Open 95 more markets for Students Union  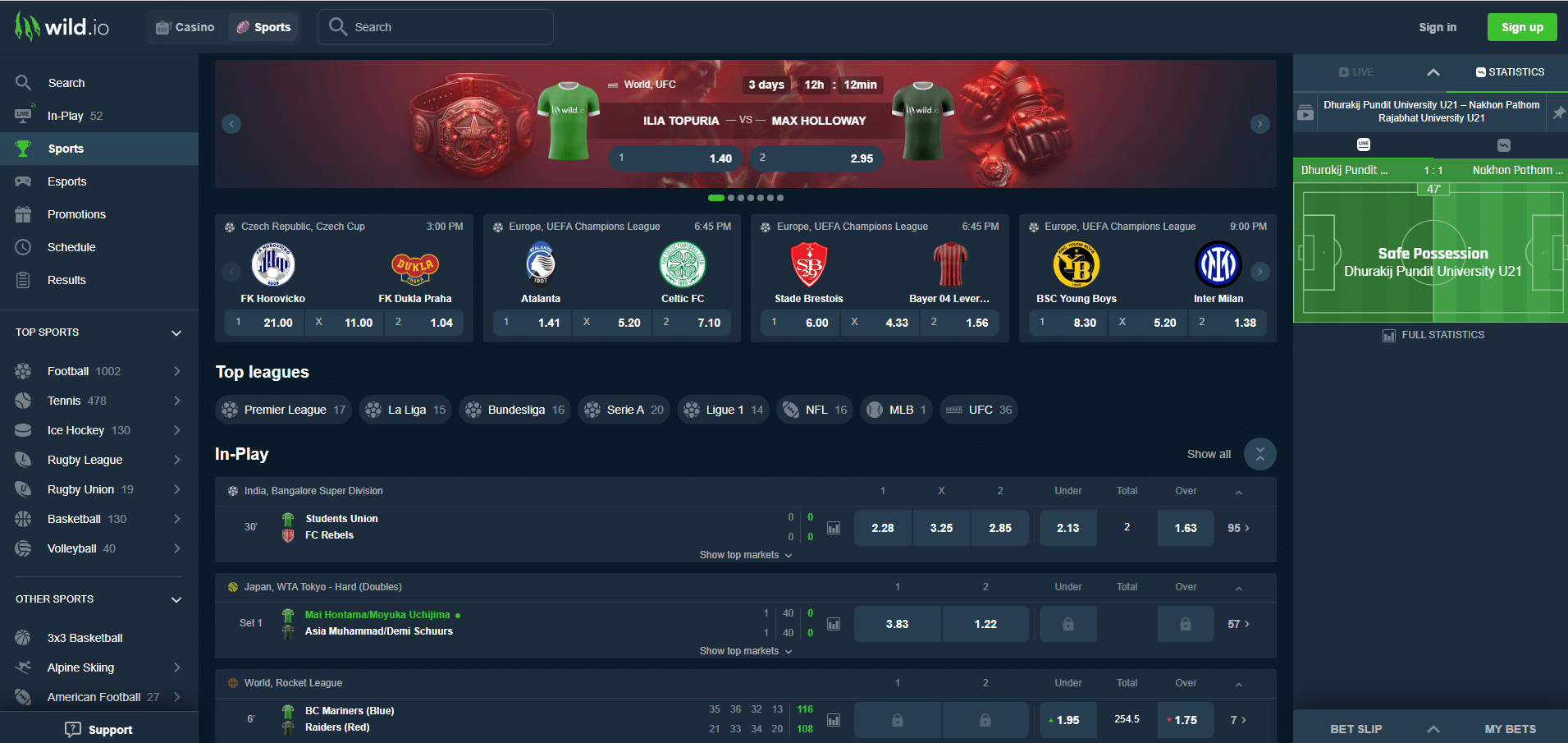tap(1238, 528)
